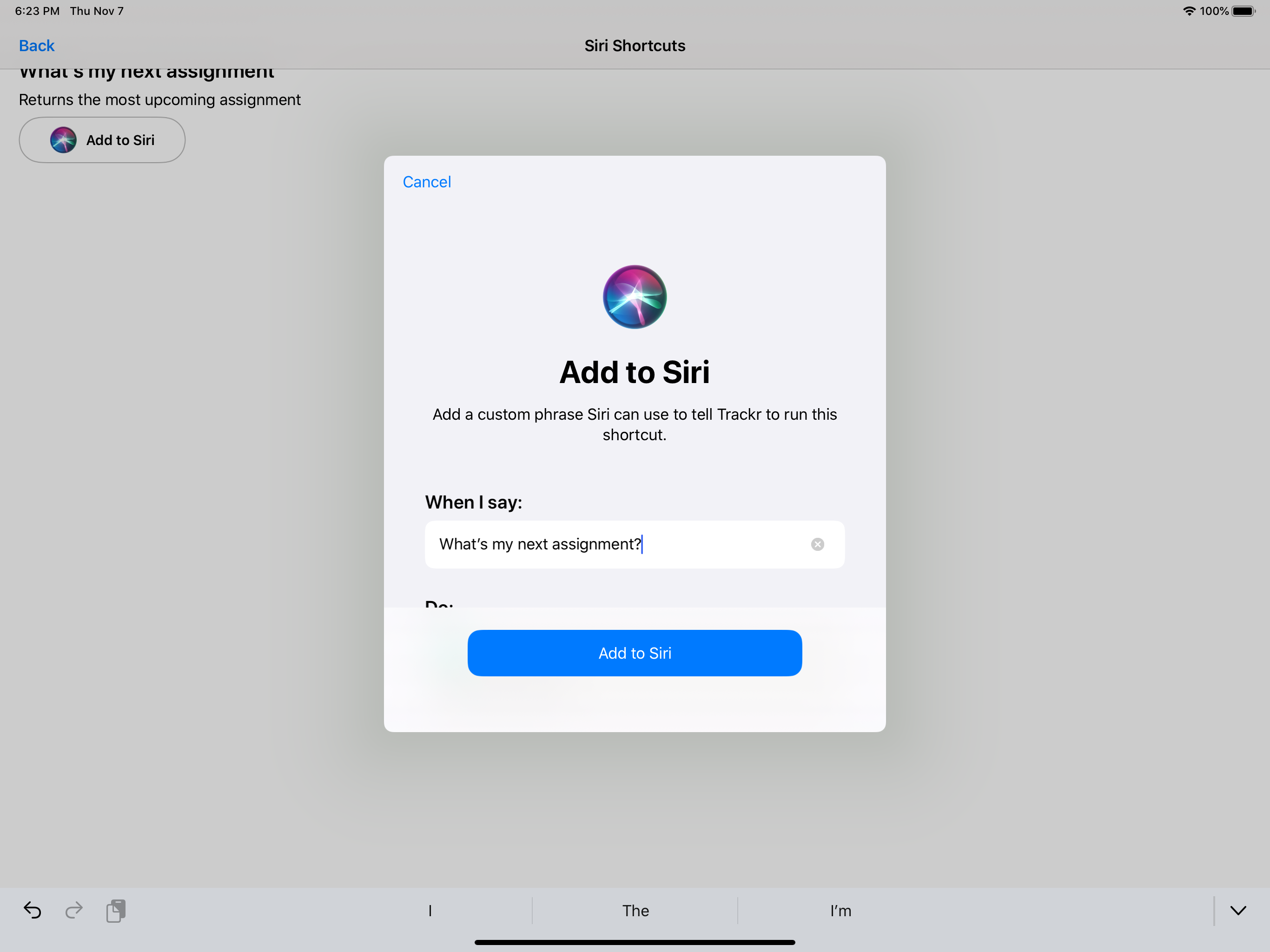Tap the home indicator bar
The image size is (1270, 952).
coord(635,942)
